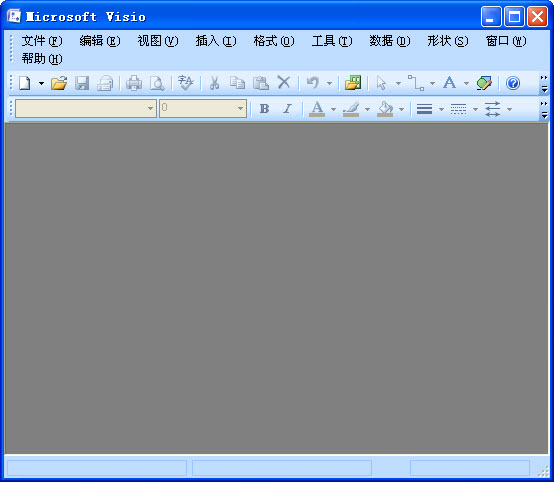
Task: Open the formatting toolbar options overflow
Action: [x=544, y=110]
